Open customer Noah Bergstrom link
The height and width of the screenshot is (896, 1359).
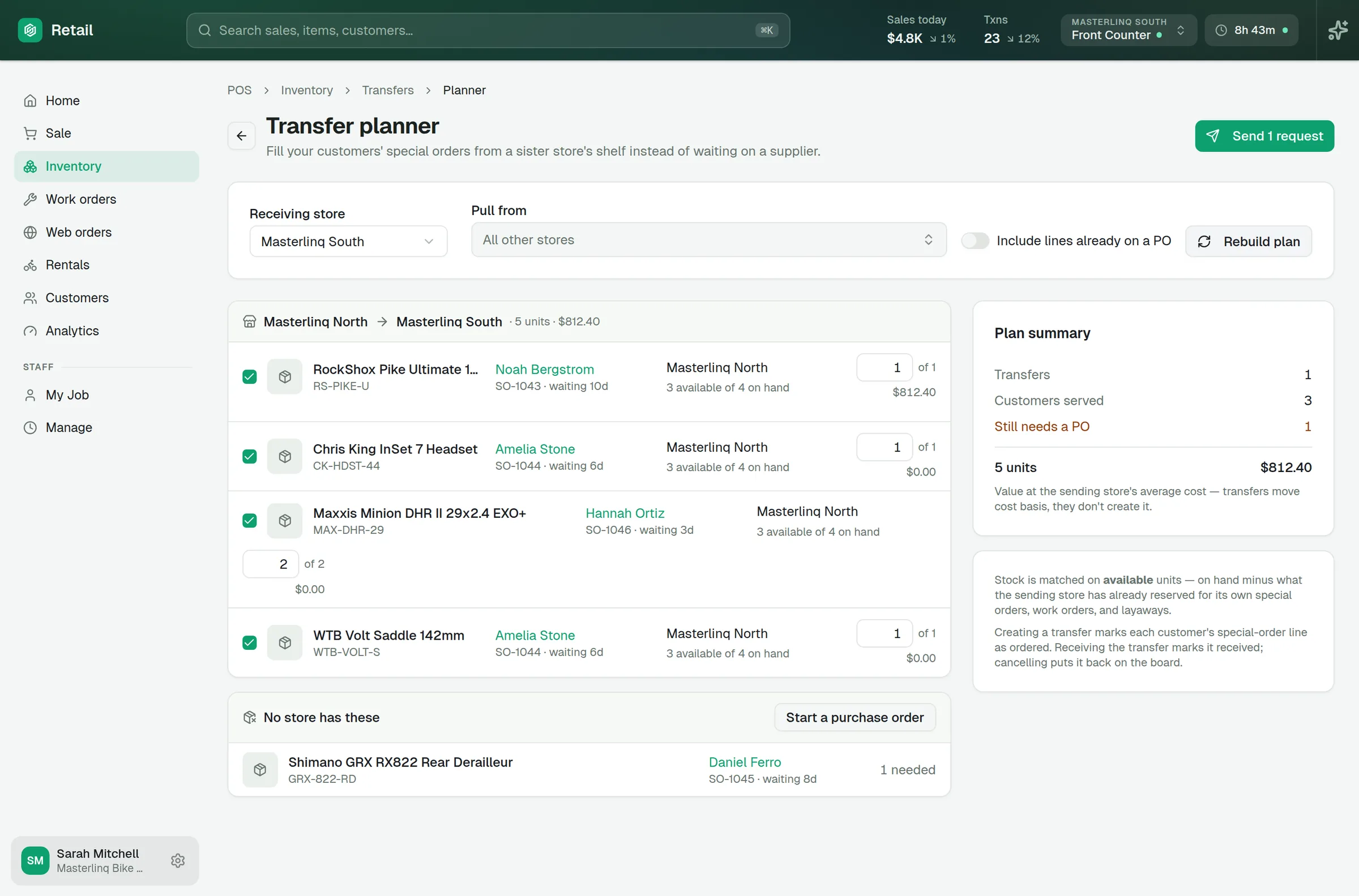pyautogui.click(x=544, y=370)
